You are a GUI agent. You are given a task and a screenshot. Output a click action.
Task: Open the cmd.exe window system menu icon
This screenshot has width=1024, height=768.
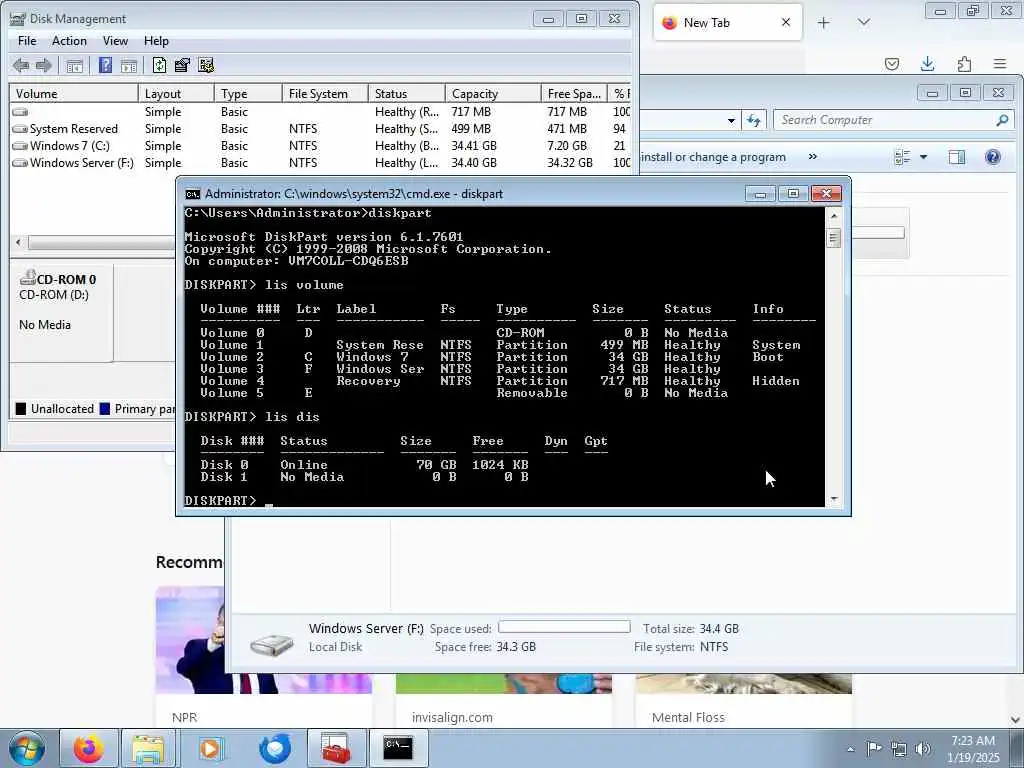pyautogui.click(x=193, y=194)
